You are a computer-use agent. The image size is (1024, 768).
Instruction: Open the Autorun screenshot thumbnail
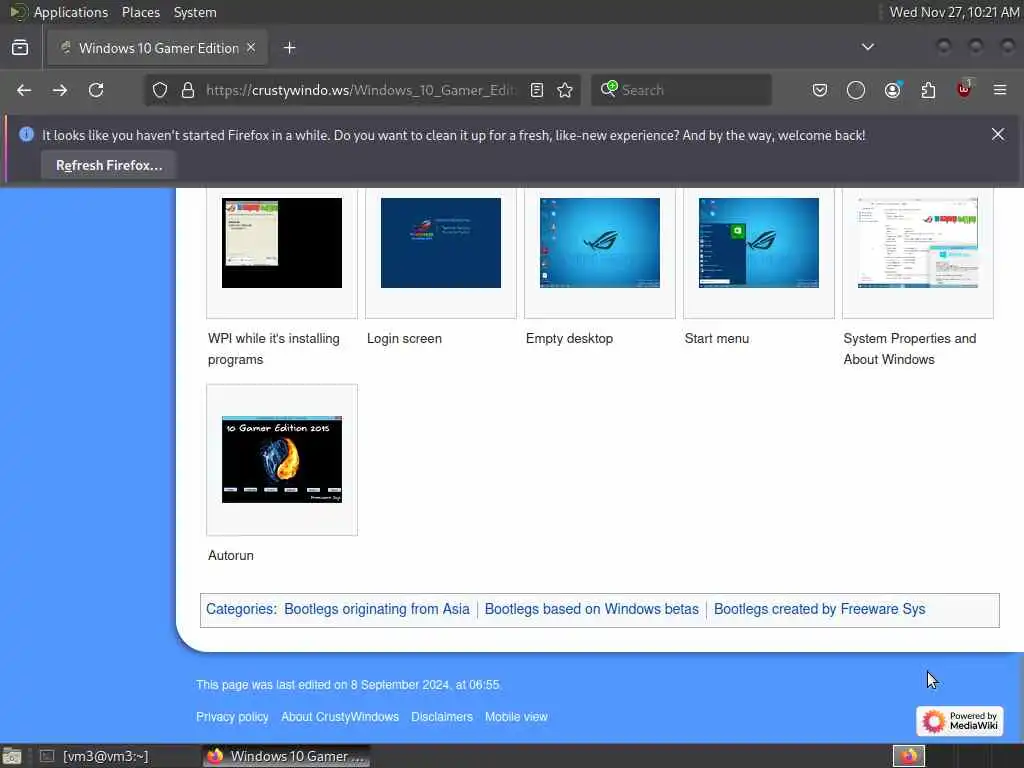[x=281, y=459]
